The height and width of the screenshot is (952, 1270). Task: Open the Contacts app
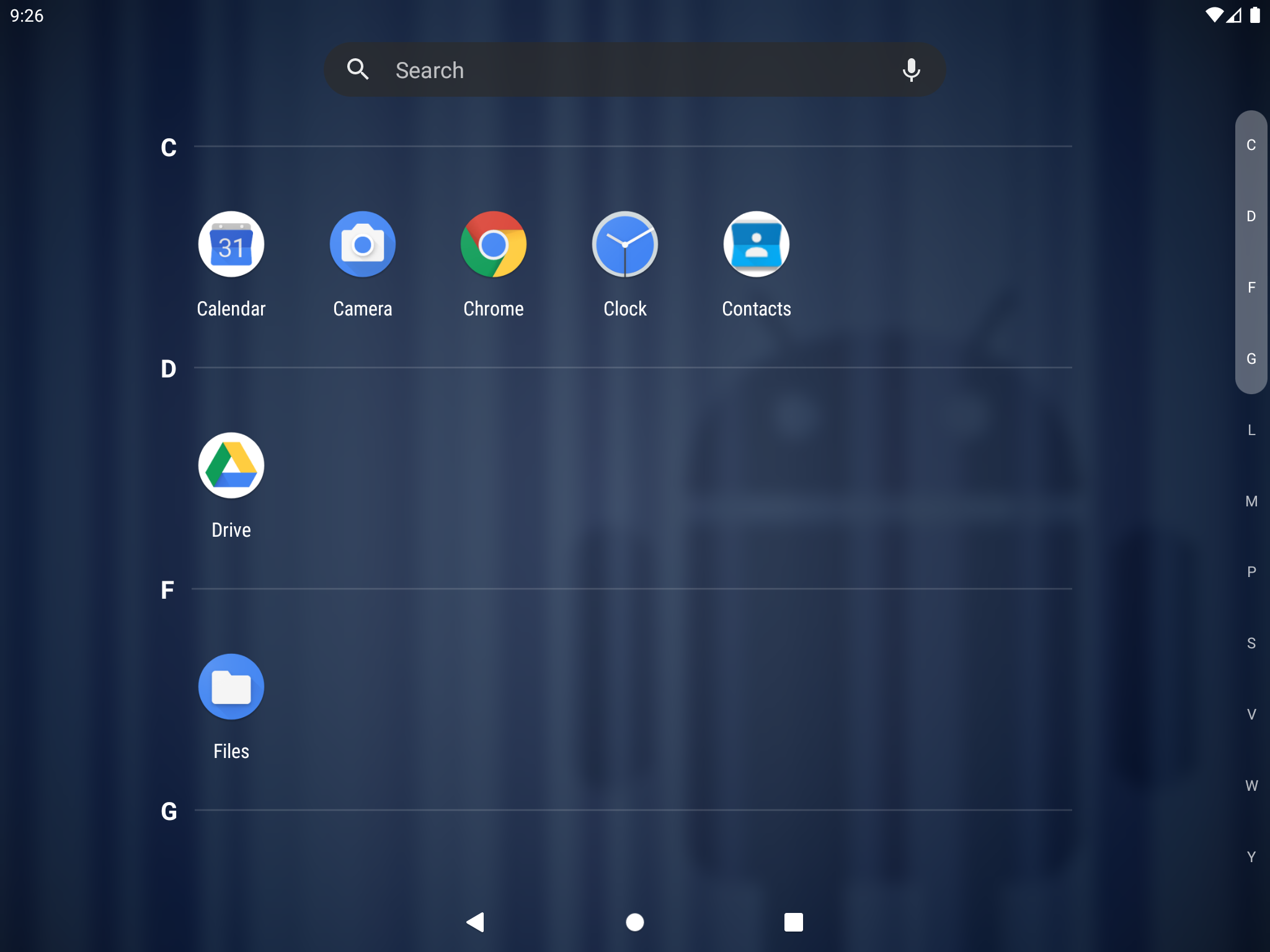[756, 244]
